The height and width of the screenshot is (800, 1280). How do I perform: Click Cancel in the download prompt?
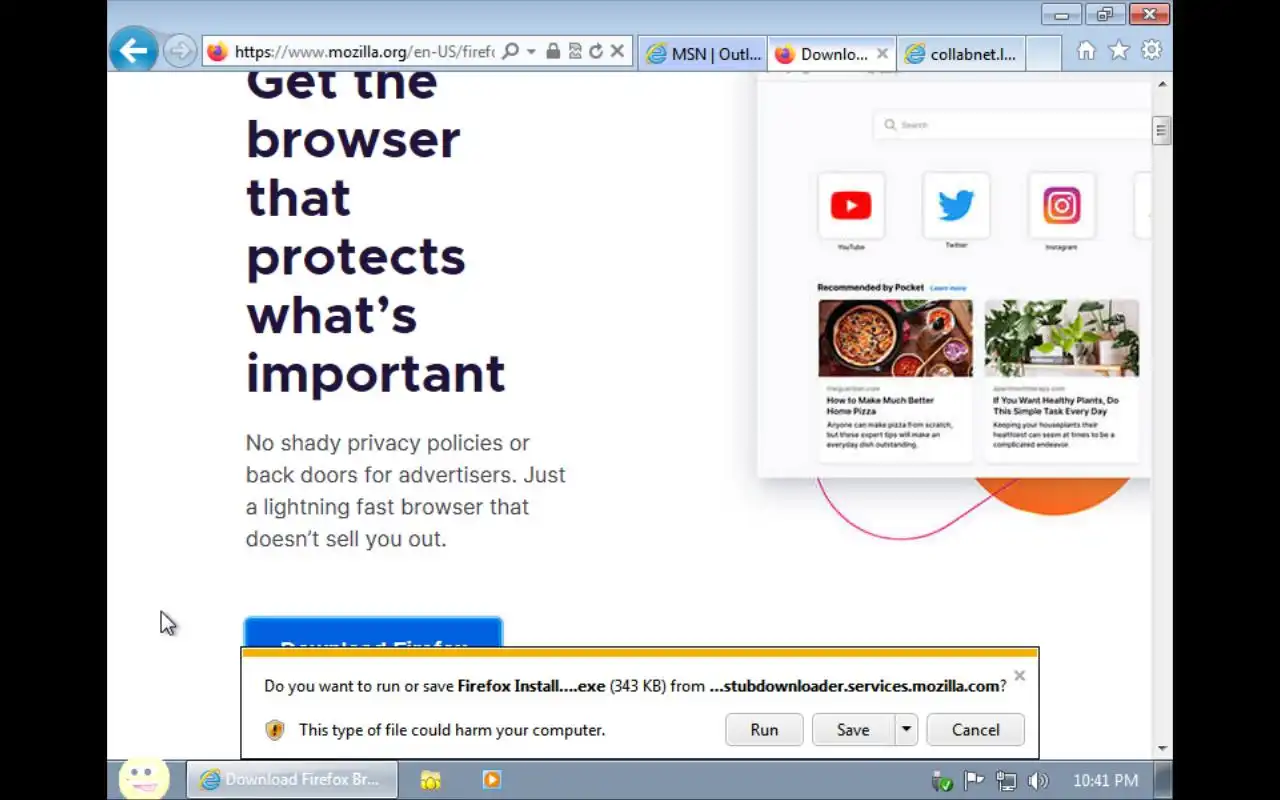tap(975, 730)
